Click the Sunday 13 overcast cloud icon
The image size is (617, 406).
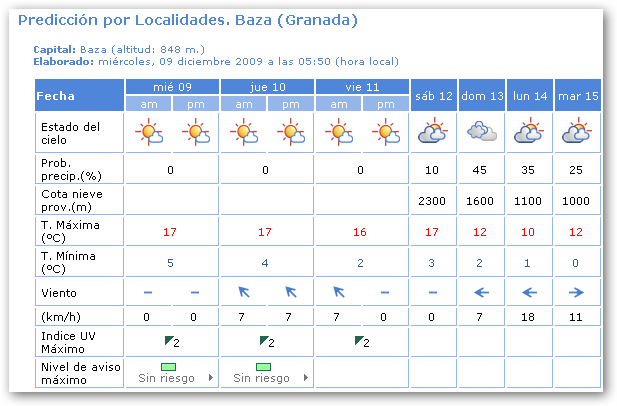pos(480,132)
